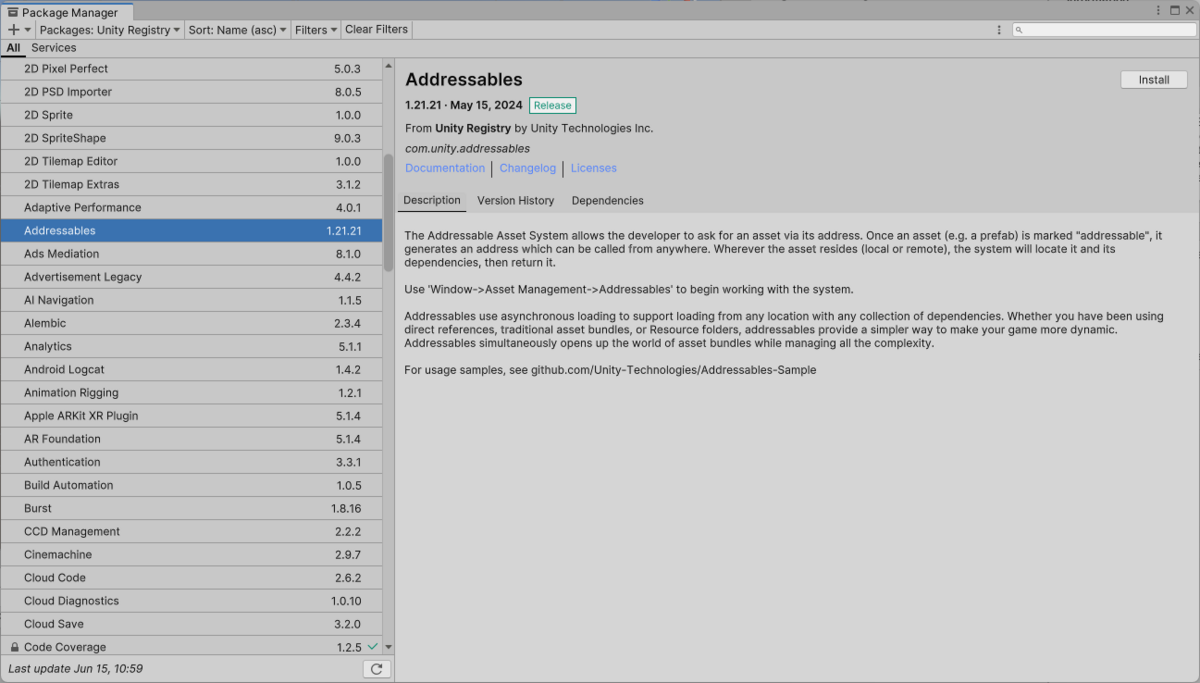Image resolution: width=1200 pixels, height=683 pixels.
Task: Open the add package plus dropdown
Action: 19,30
